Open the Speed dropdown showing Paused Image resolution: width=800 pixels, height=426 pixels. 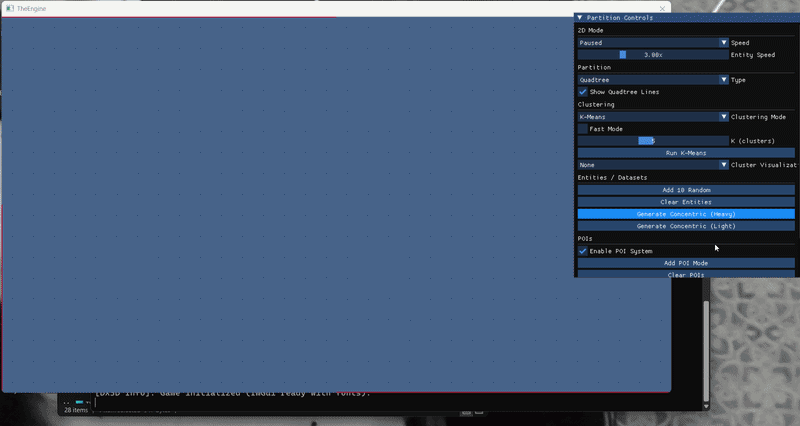click(652, 43)
